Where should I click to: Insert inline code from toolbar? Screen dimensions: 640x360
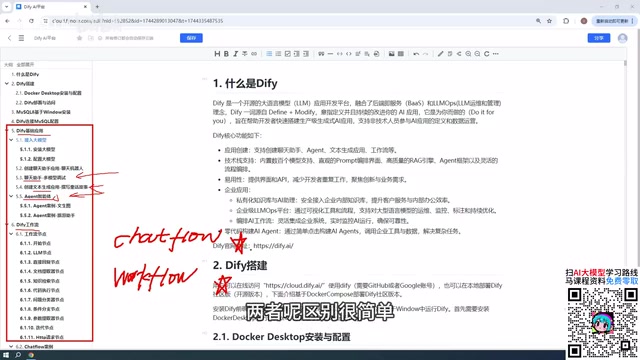[x=340, y=54]
